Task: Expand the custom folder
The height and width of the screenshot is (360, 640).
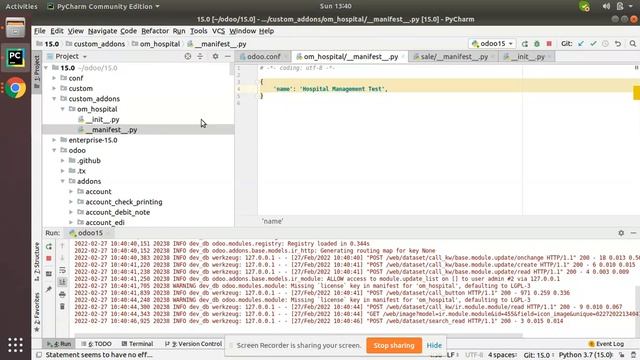Action: click(54, 88)
